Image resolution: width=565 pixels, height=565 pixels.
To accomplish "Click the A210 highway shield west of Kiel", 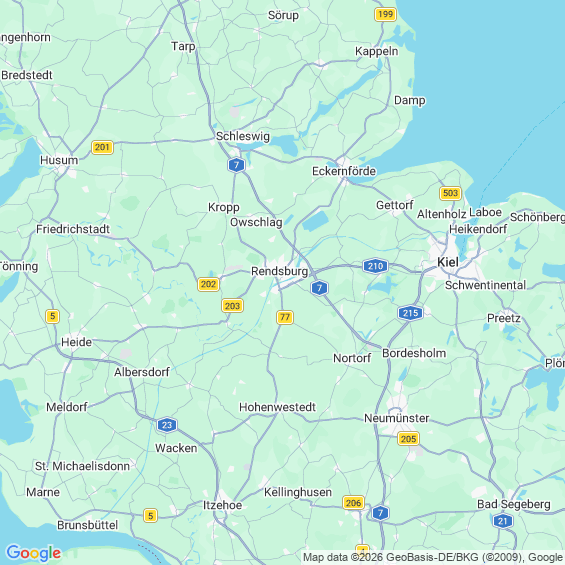I will (375, 266).
